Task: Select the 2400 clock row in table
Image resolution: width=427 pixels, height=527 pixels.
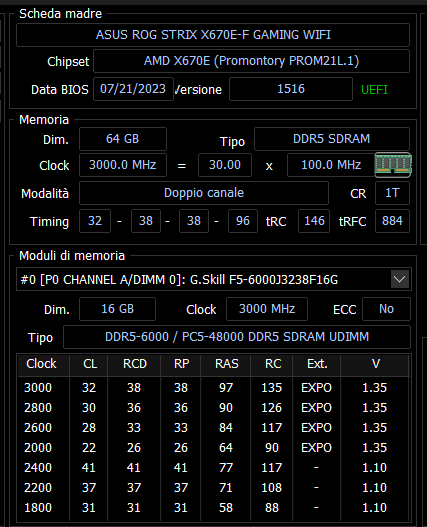Action: point(214,468)
